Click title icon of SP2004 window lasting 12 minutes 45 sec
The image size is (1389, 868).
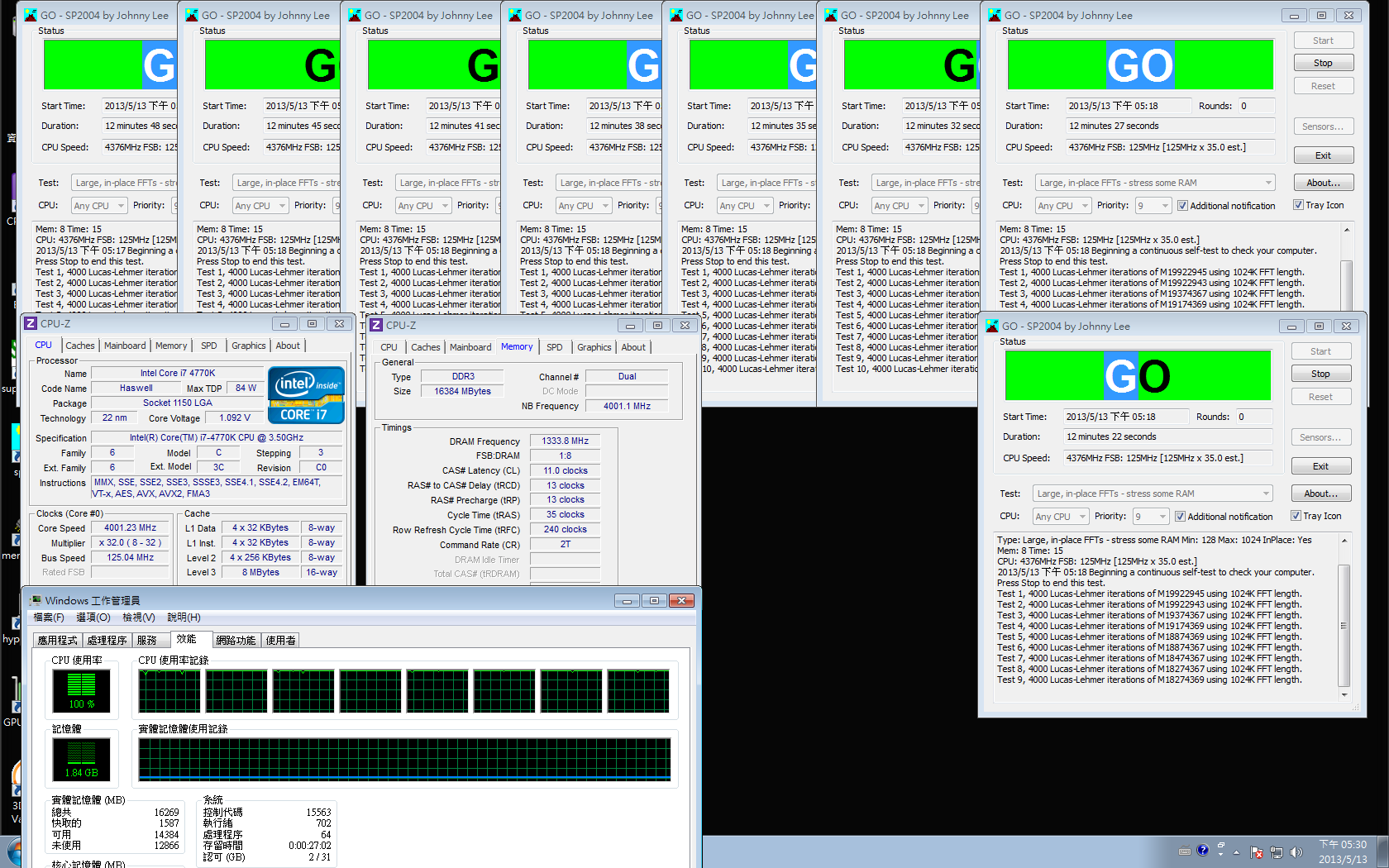pyautogui.click(x=192, y=15)
